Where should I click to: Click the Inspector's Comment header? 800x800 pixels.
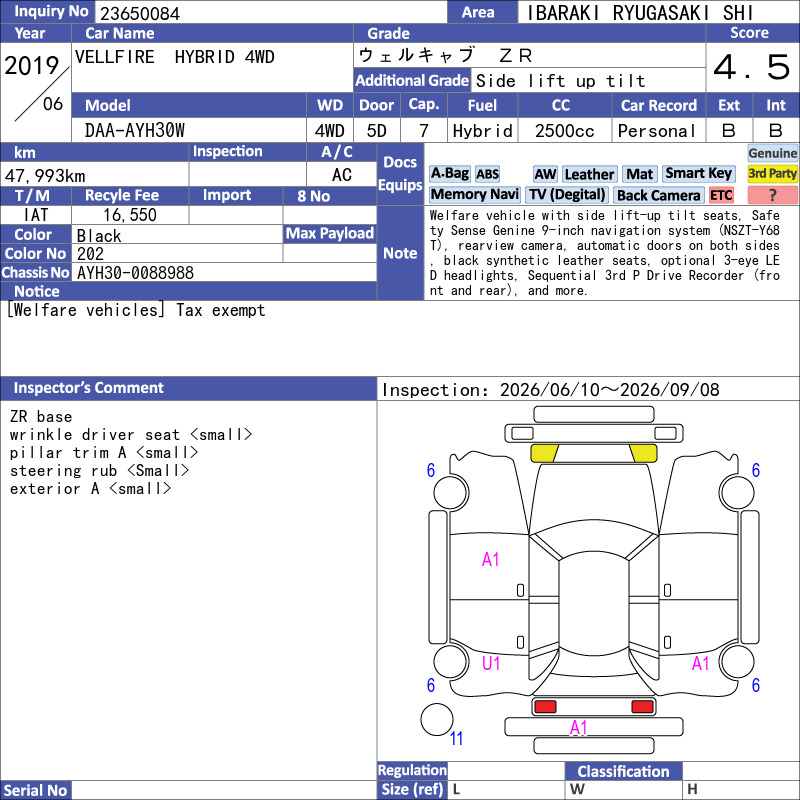(x=188, y=388)
